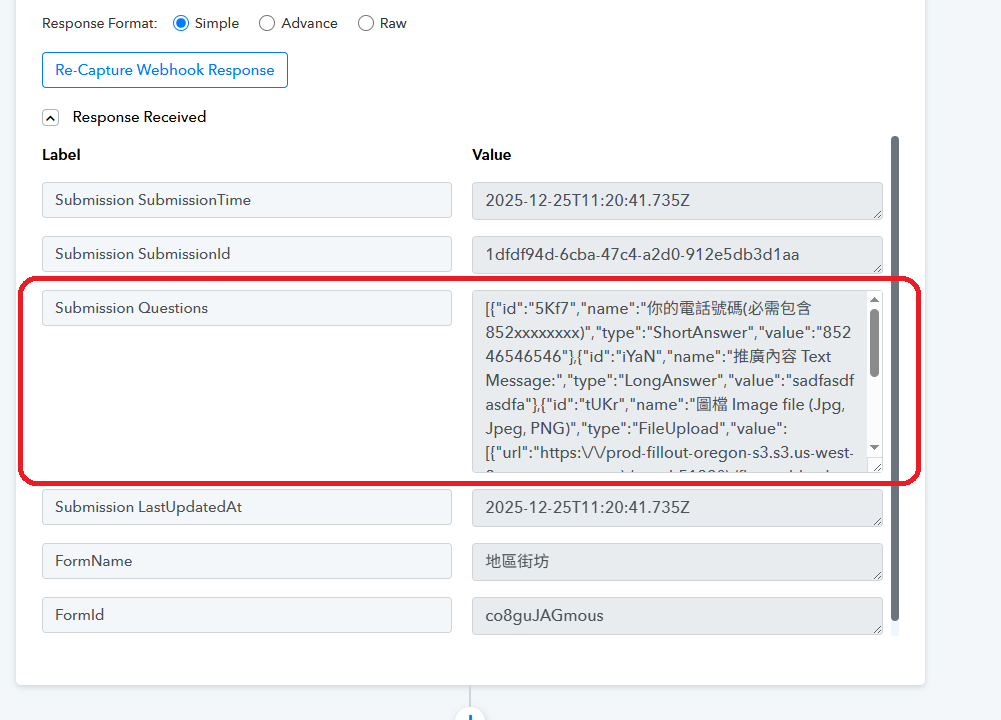This screenshot has height=720, width=1001.
Task: Click the Submission SubmissionId label field
Action: [x=247, y=254]
